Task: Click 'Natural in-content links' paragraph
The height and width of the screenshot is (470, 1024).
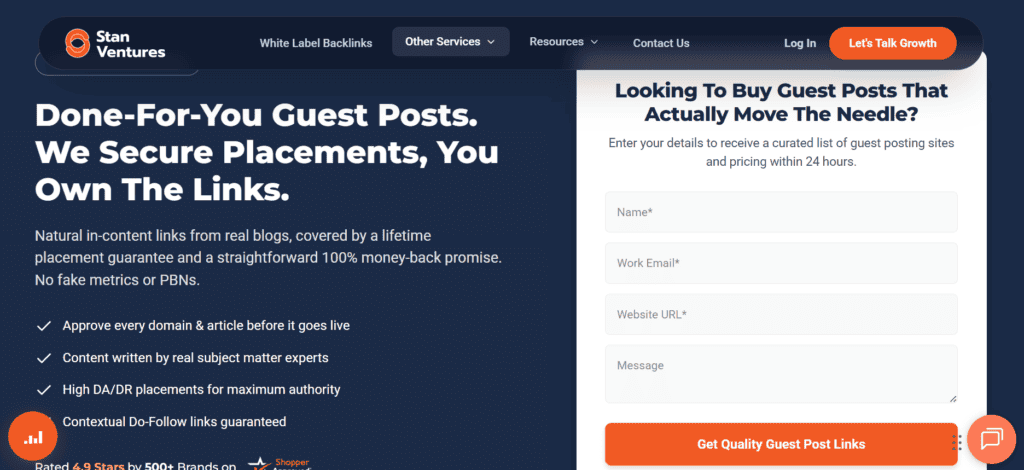Action: (x=268, y=258)
